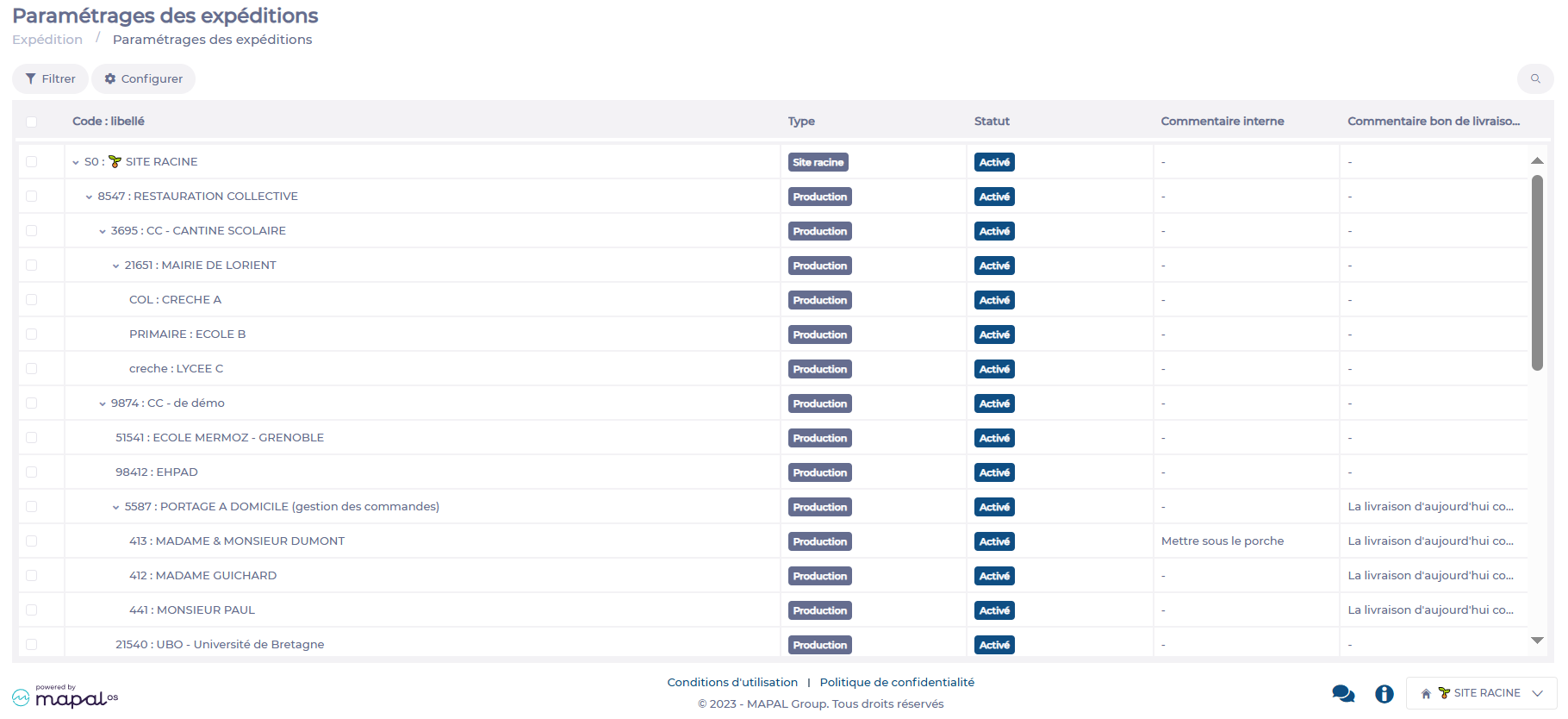This screenshot has height=719, width=1568.
Task: Click the vertical scrollbar thumb
Action: coord(1536,272)
